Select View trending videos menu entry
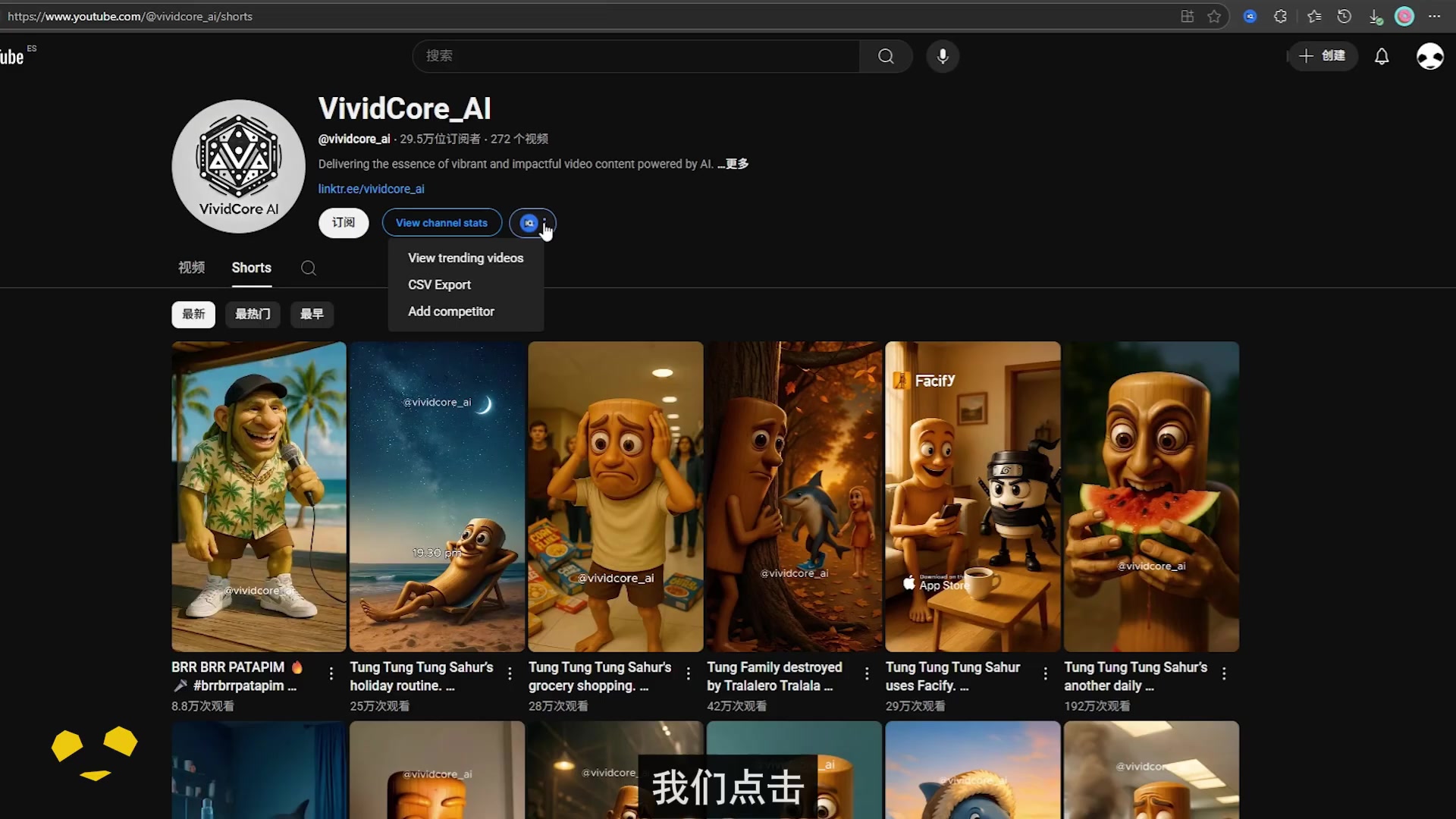Image resolution: width=1456 pixels, height=819 pixels. (x=466, y=258)
